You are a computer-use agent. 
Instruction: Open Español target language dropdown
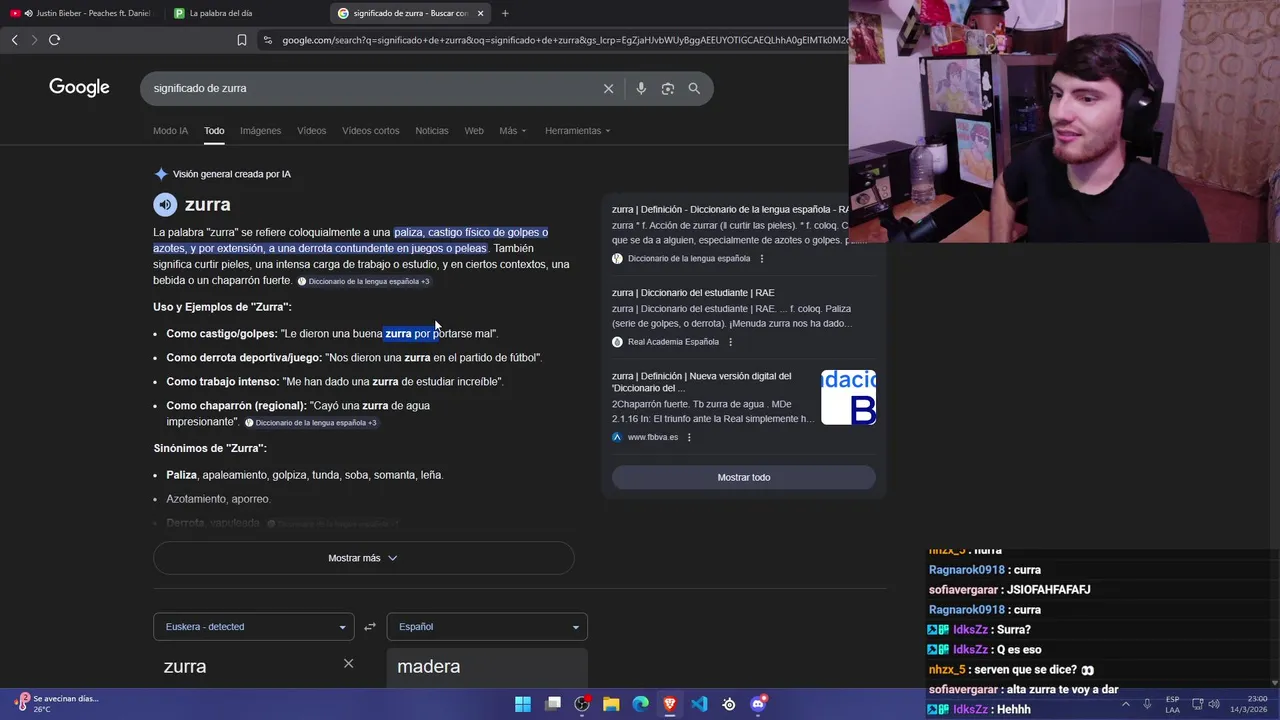click(x=487, y=627)
